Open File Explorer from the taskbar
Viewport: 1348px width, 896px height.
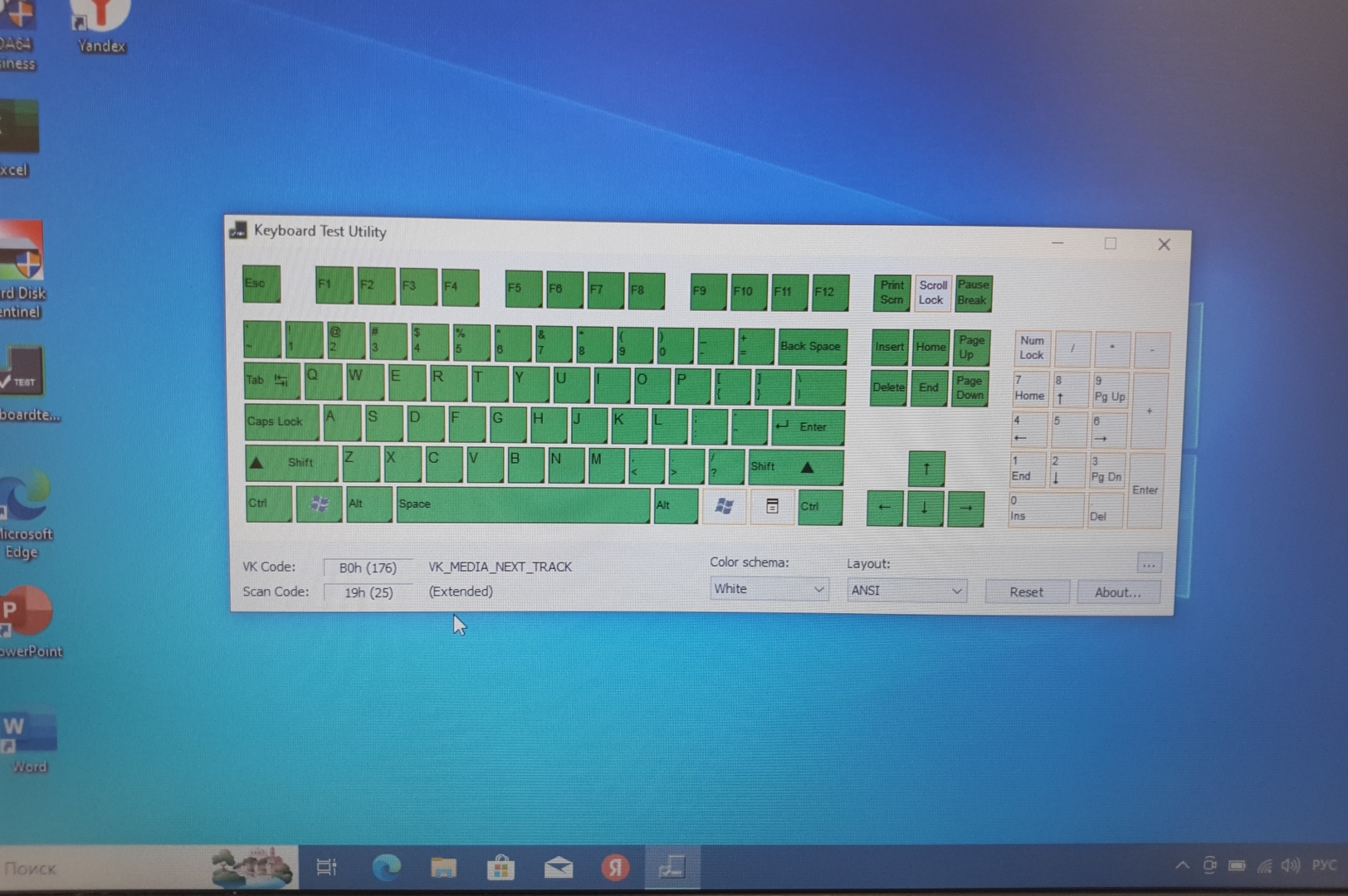coord(443,868)
